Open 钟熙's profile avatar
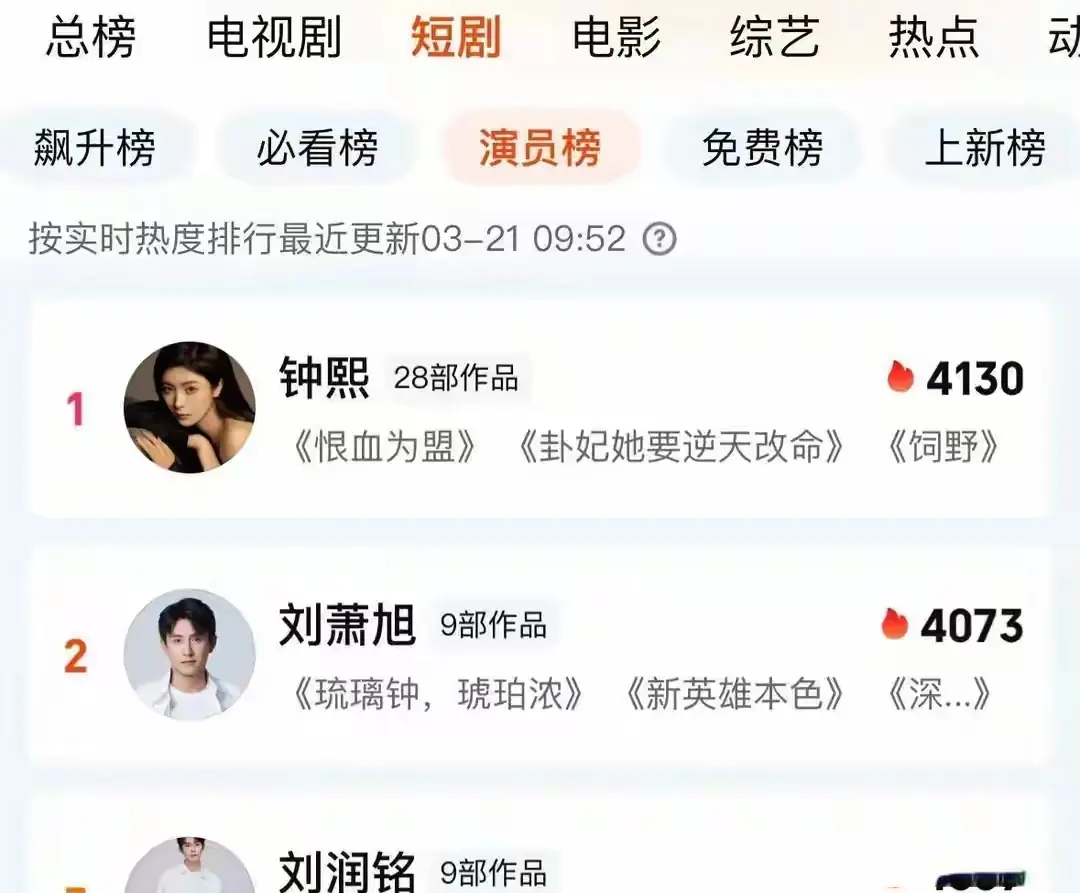The width and height of the screenshot is (1080, 893). 189,407
